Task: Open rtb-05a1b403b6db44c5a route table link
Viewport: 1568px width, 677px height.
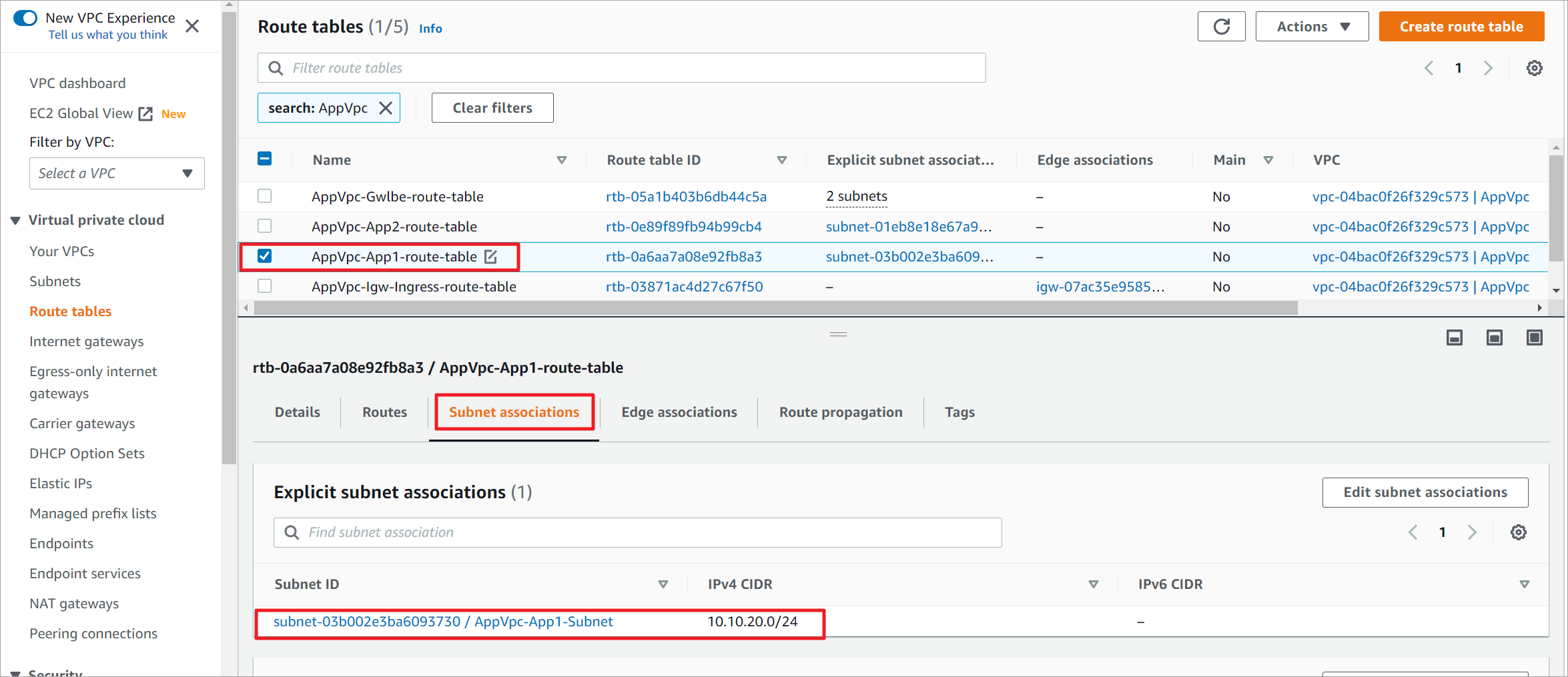Action: point(686,197)
